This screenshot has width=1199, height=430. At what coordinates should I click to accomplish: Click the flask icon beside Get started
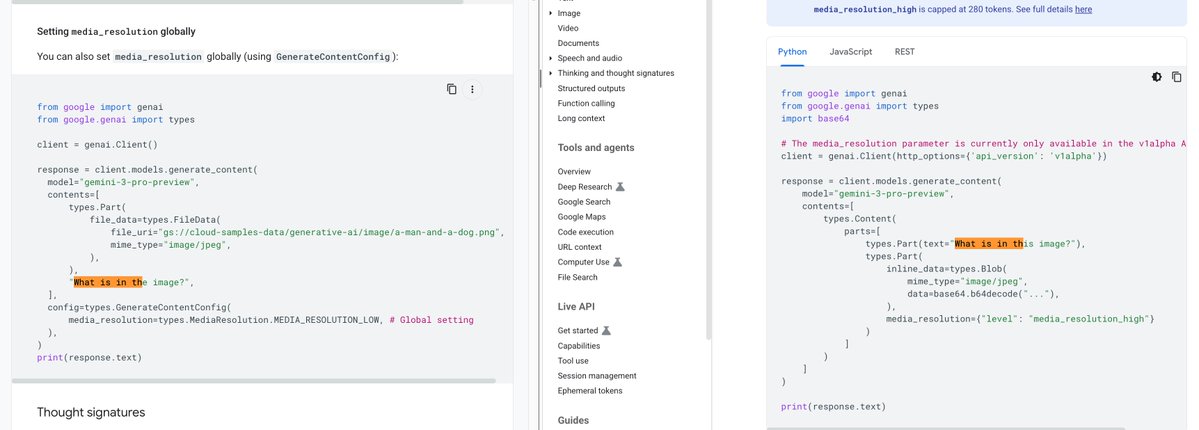pyautogui.click(x=606, y=331)
